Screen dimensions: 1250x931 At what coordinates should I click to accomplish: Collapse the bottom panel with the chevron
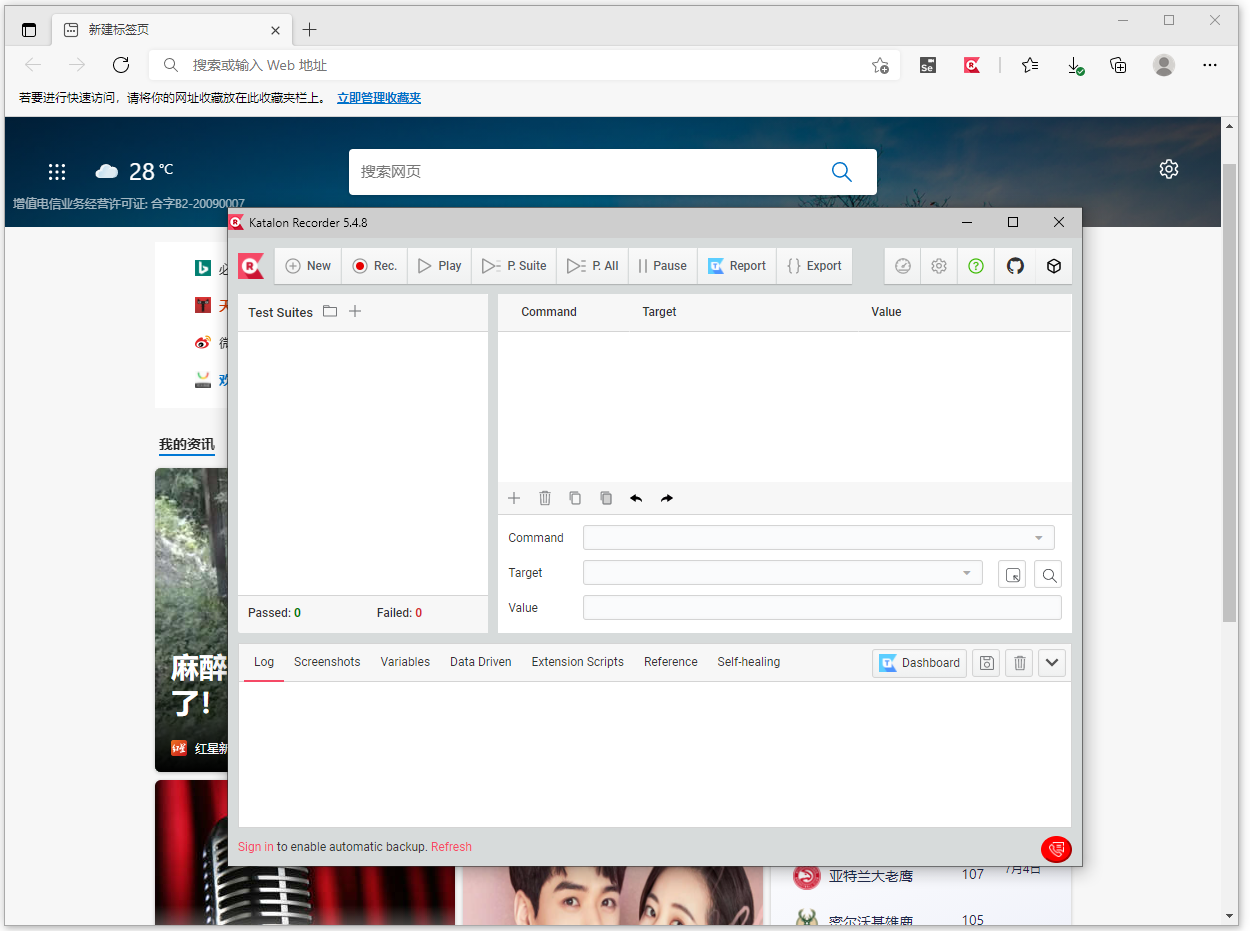1052,663
